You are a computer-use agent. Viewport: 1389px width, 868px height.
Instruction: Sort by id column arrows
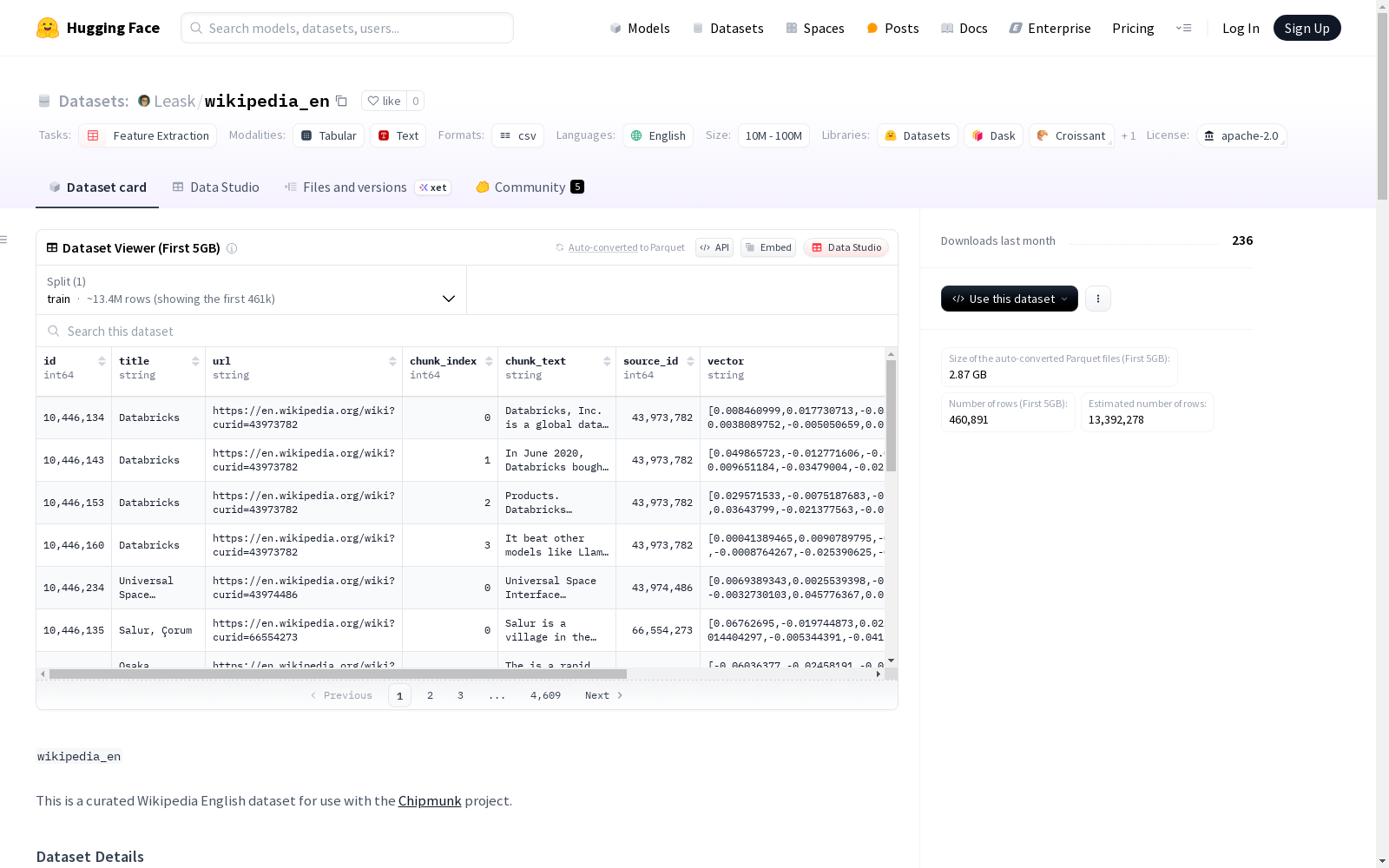point(102,361)
